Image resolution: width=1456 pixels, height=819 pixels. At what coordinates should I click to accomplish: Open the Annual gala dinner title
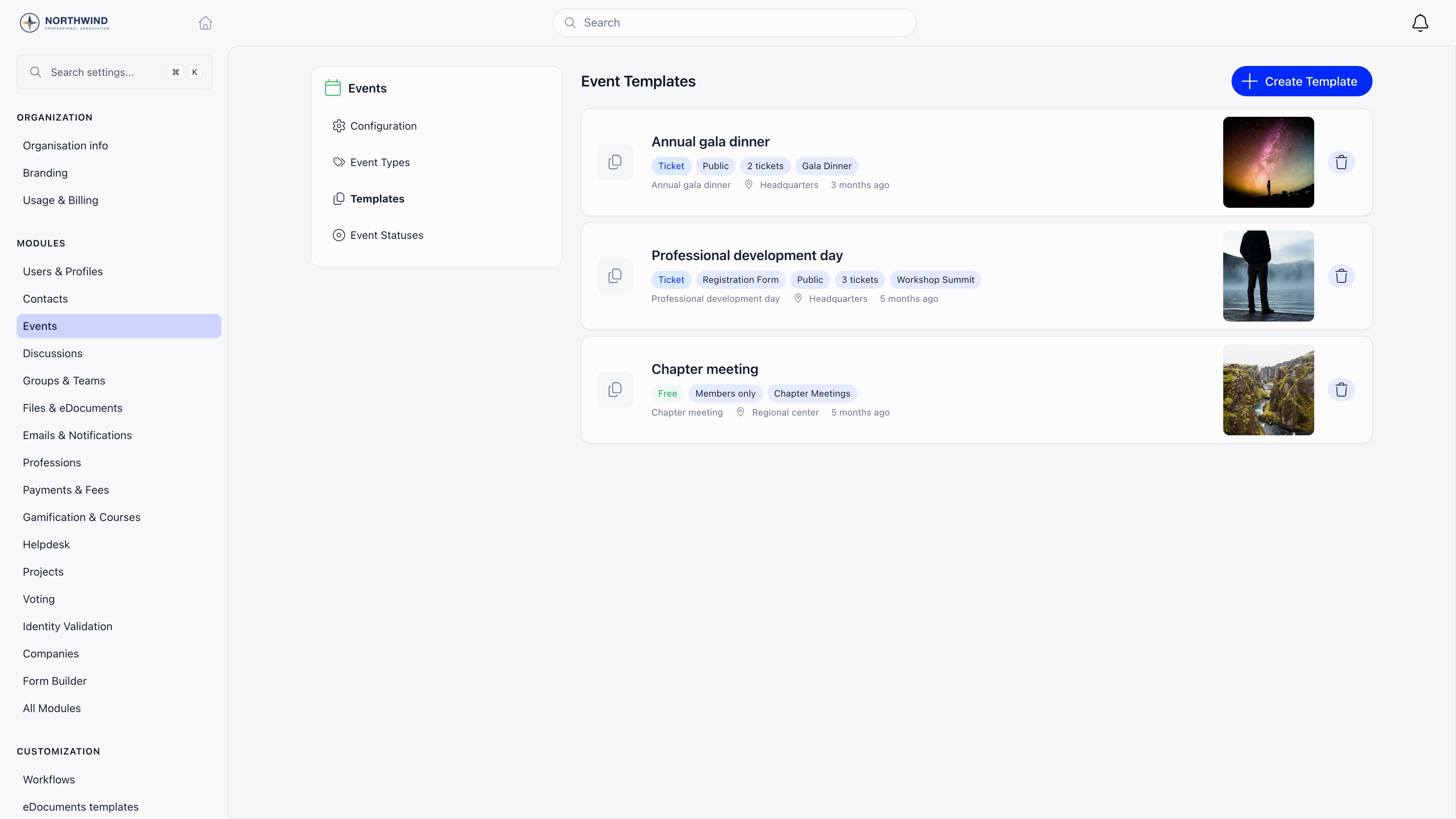(x=710, y=141)
